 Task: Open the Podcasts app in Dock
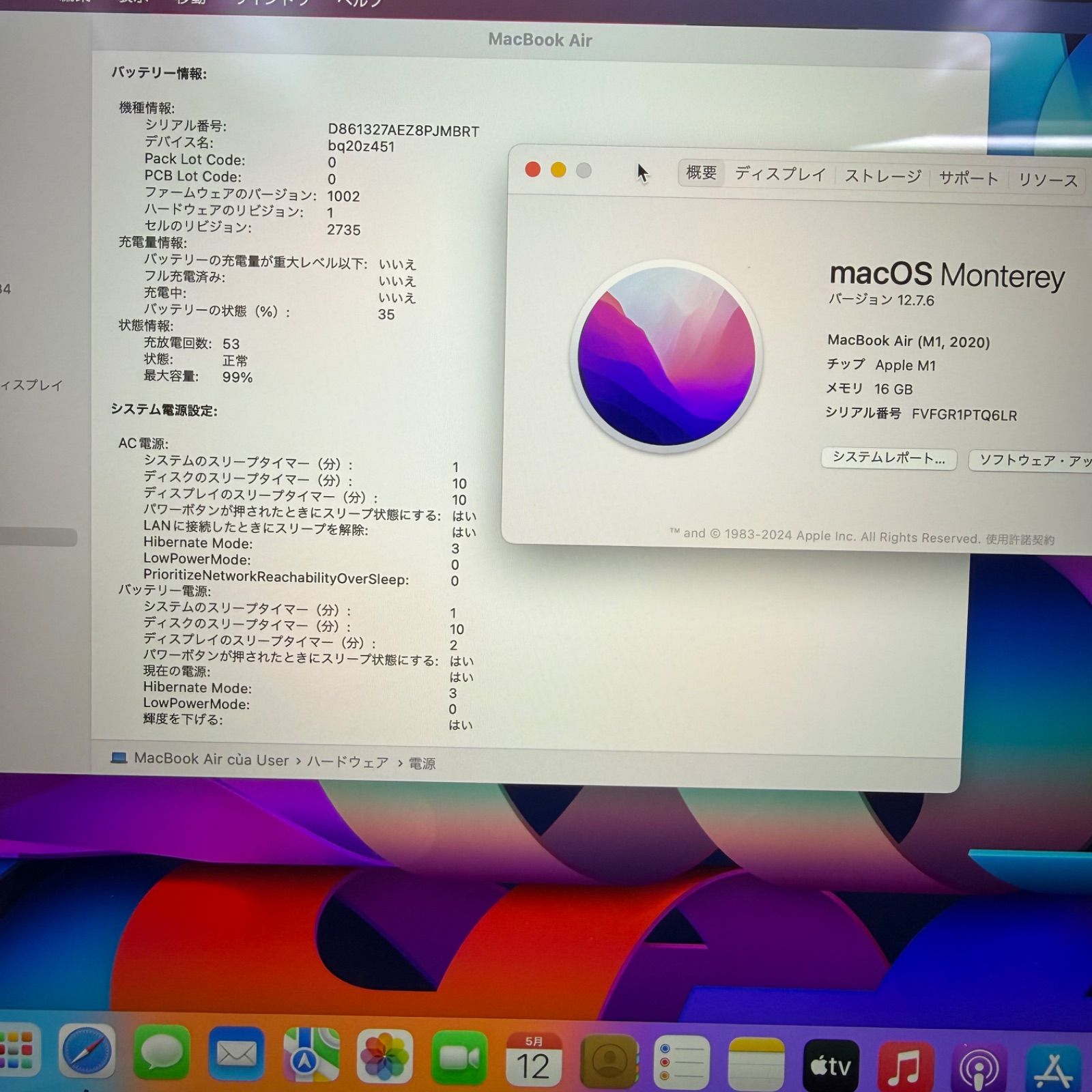(980, 1067)
